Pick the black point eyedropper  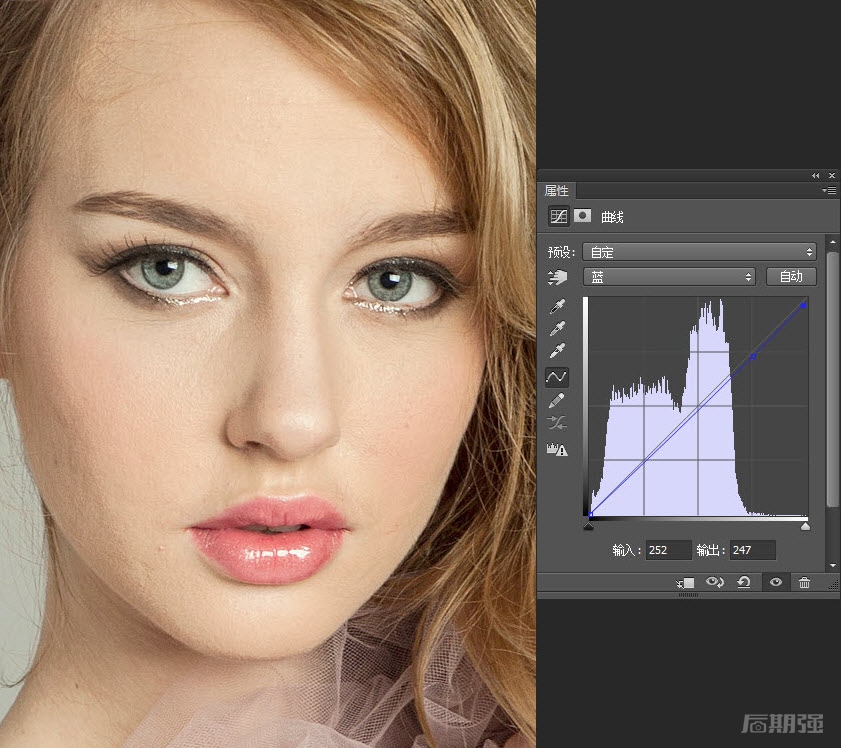pos(557,306)
